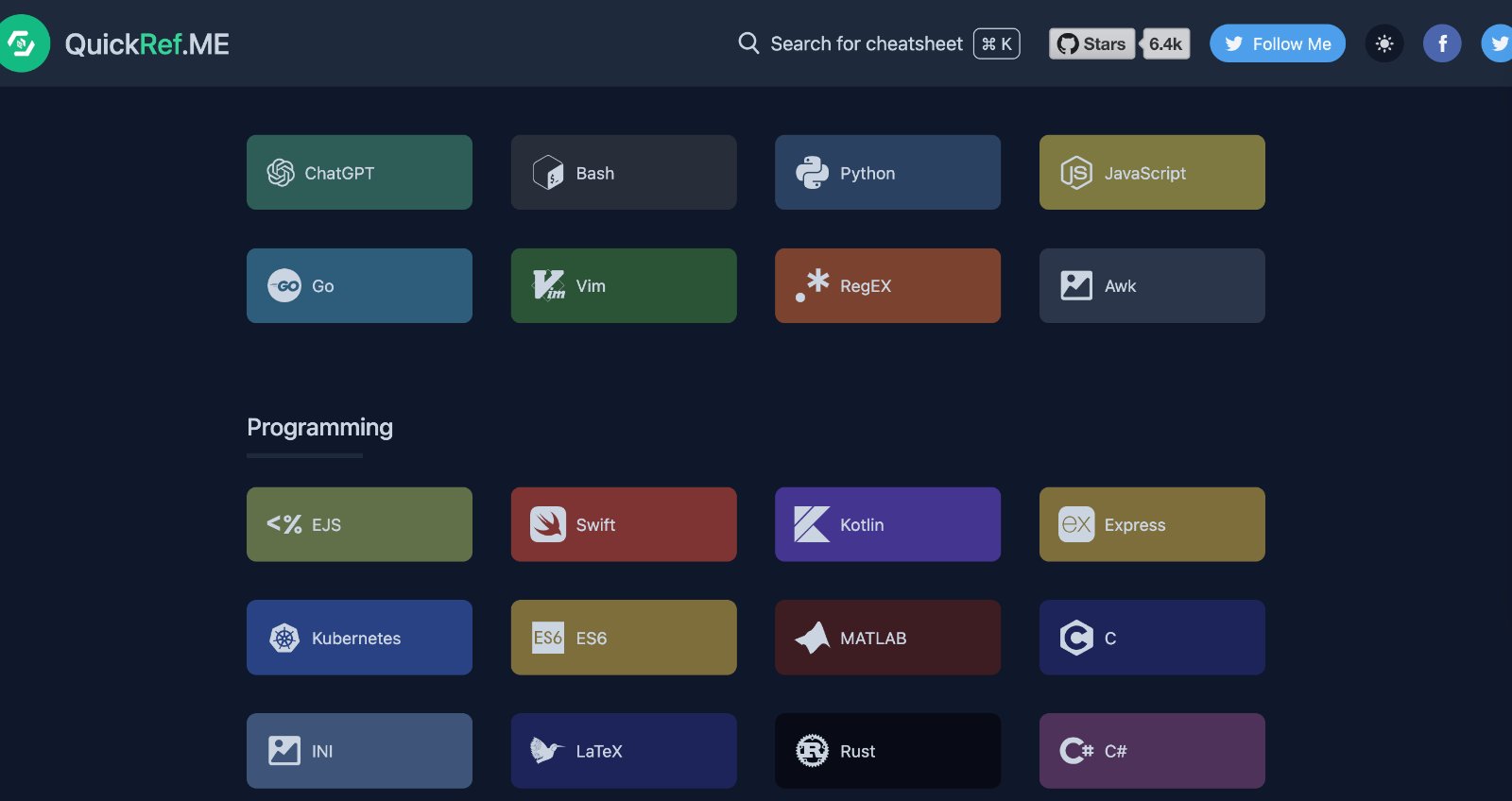Click the Kotlin K logo icon
The image size is (1512, 801).
812,524
